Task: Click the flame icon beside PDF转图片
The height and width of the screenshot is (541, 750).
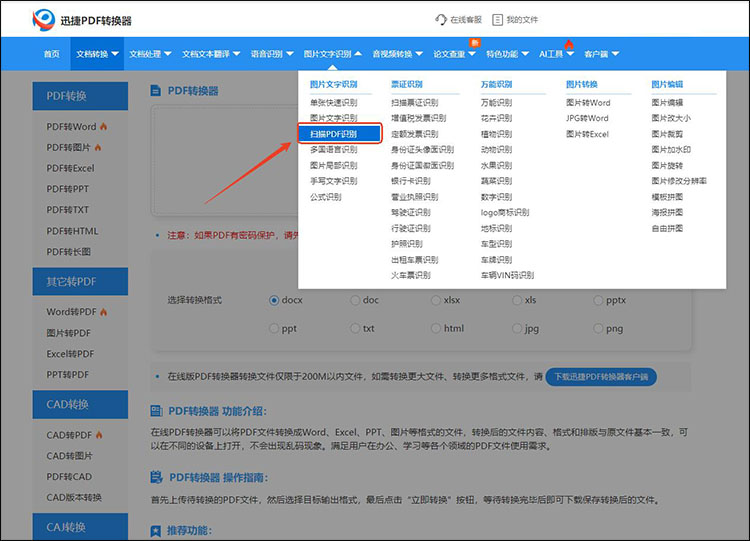Action: pyautogui.click(x=98, y=147)
